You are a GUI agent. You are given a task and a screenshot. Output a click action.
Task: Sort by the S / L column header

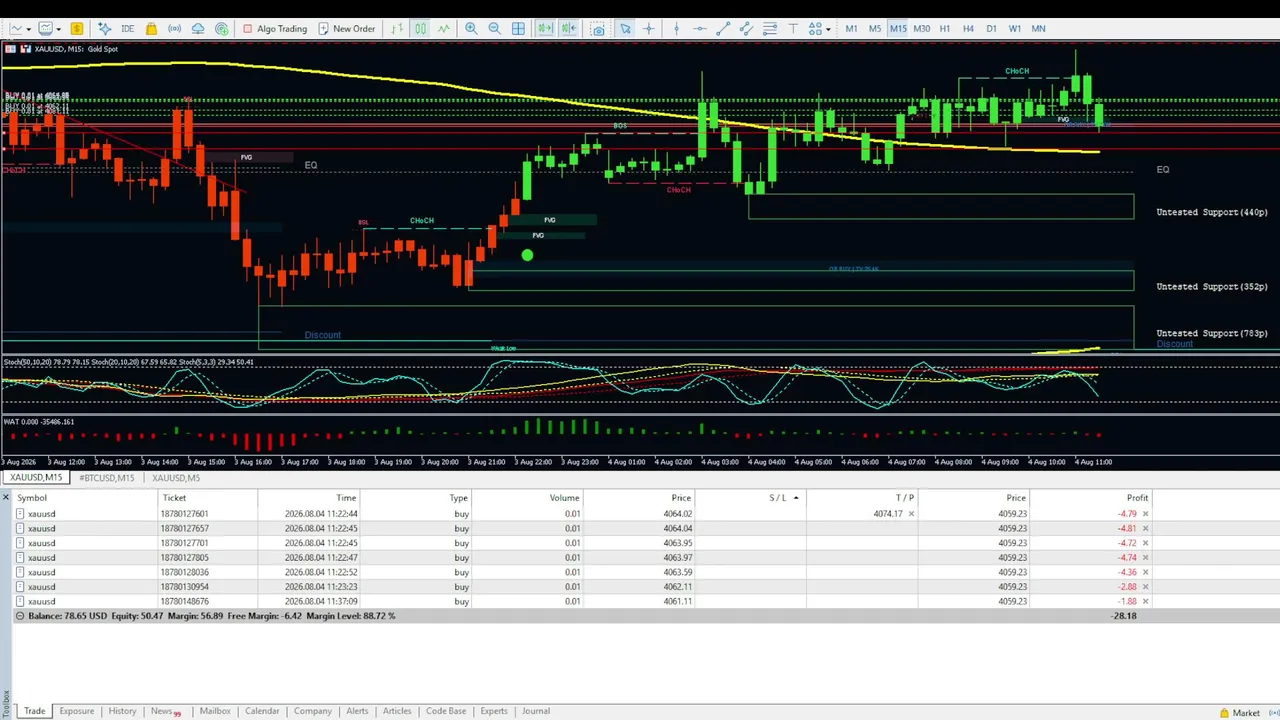[x=750, y=498]
